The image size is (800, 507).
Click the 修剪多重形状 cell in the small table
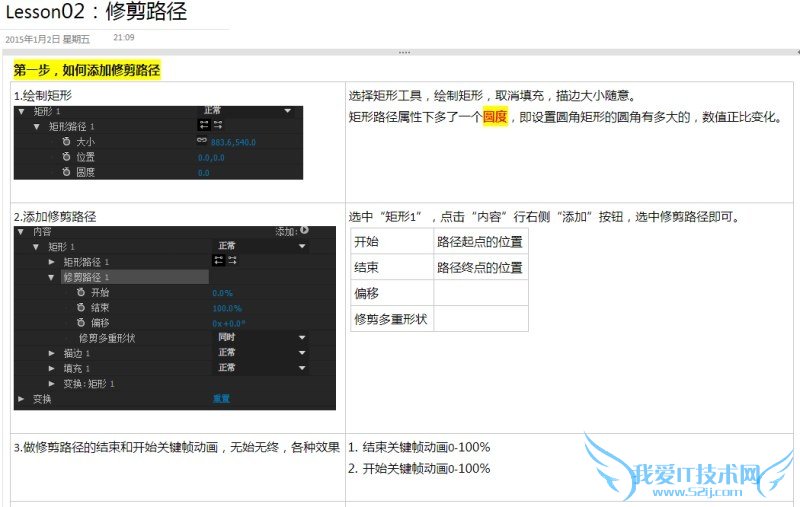click(392, 319)
